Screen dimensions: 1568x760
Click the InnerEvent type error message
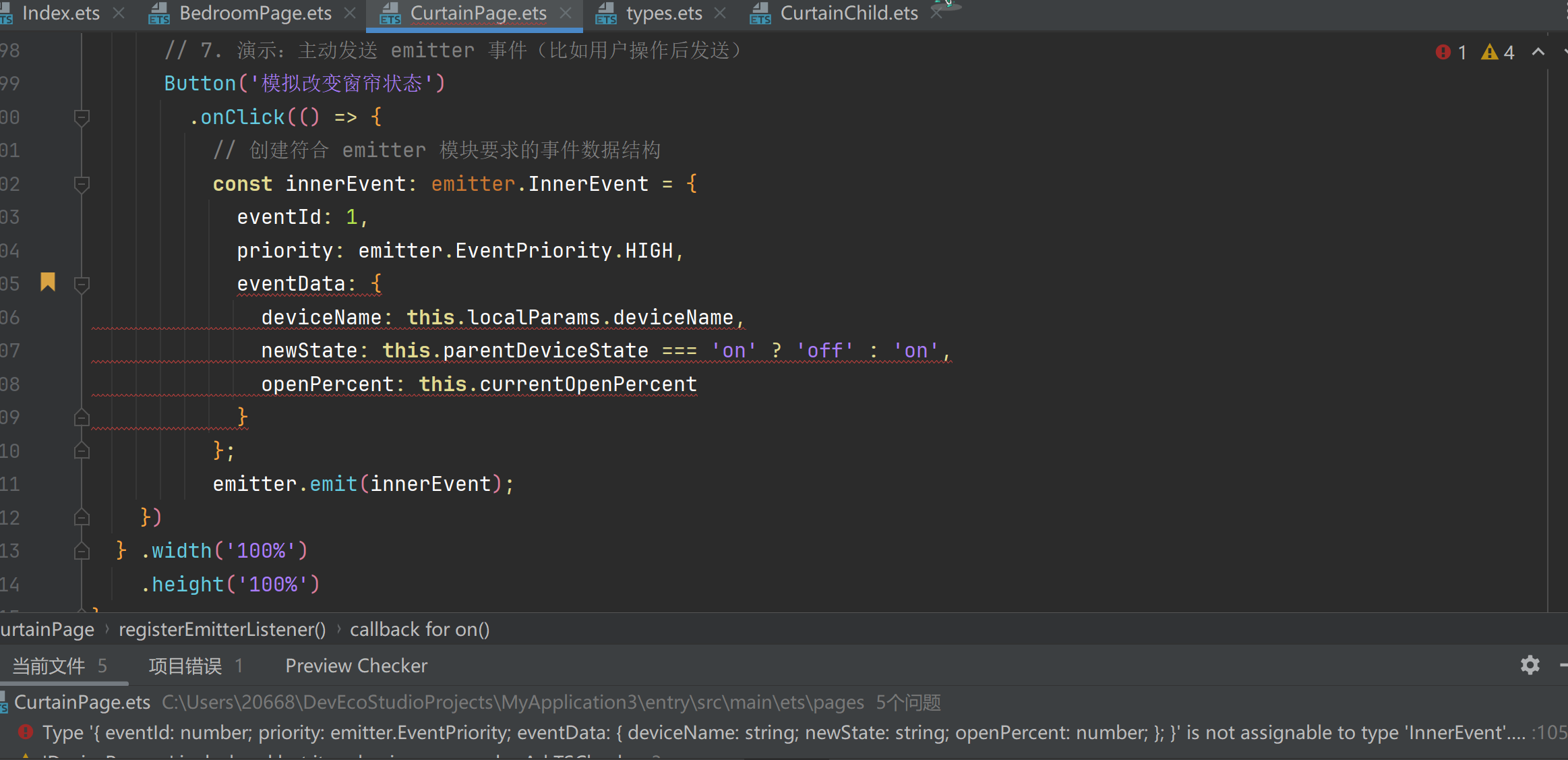click(x=783, y=733)
